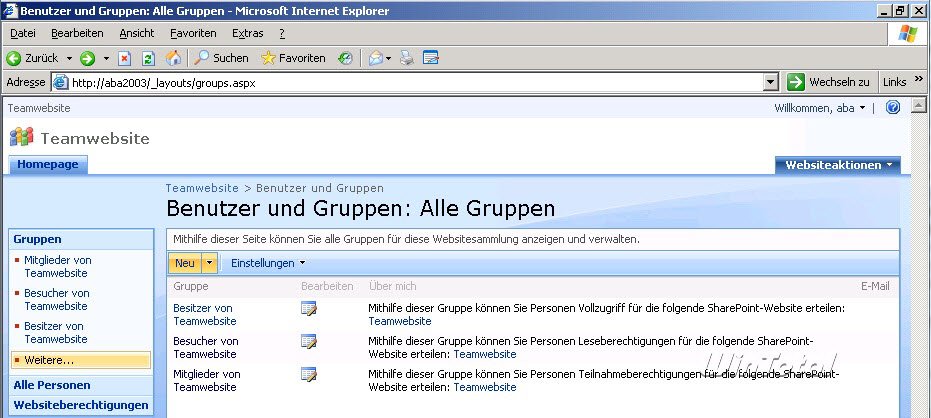Click the page icon in address bar
Image resolution: width=931 pixels, height=418 pixels.
pos(61,83)
